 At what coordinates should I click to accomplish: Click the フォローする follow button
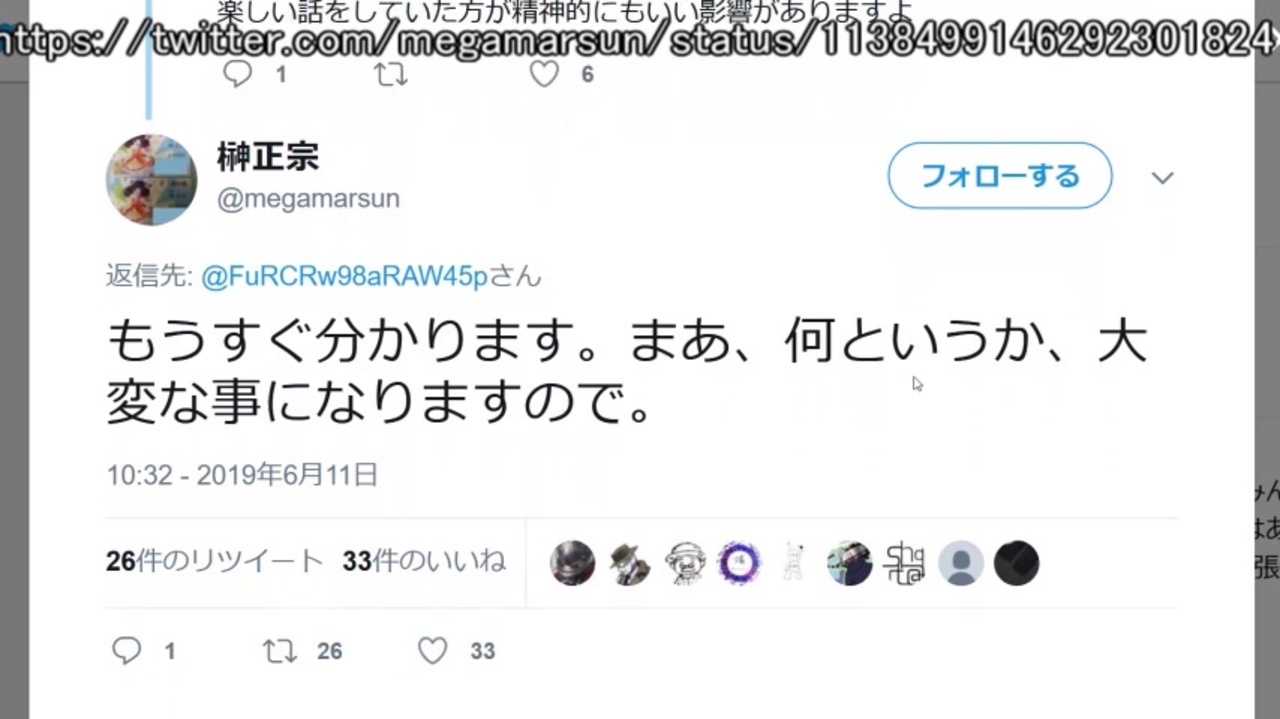(x=1000, y=176)
